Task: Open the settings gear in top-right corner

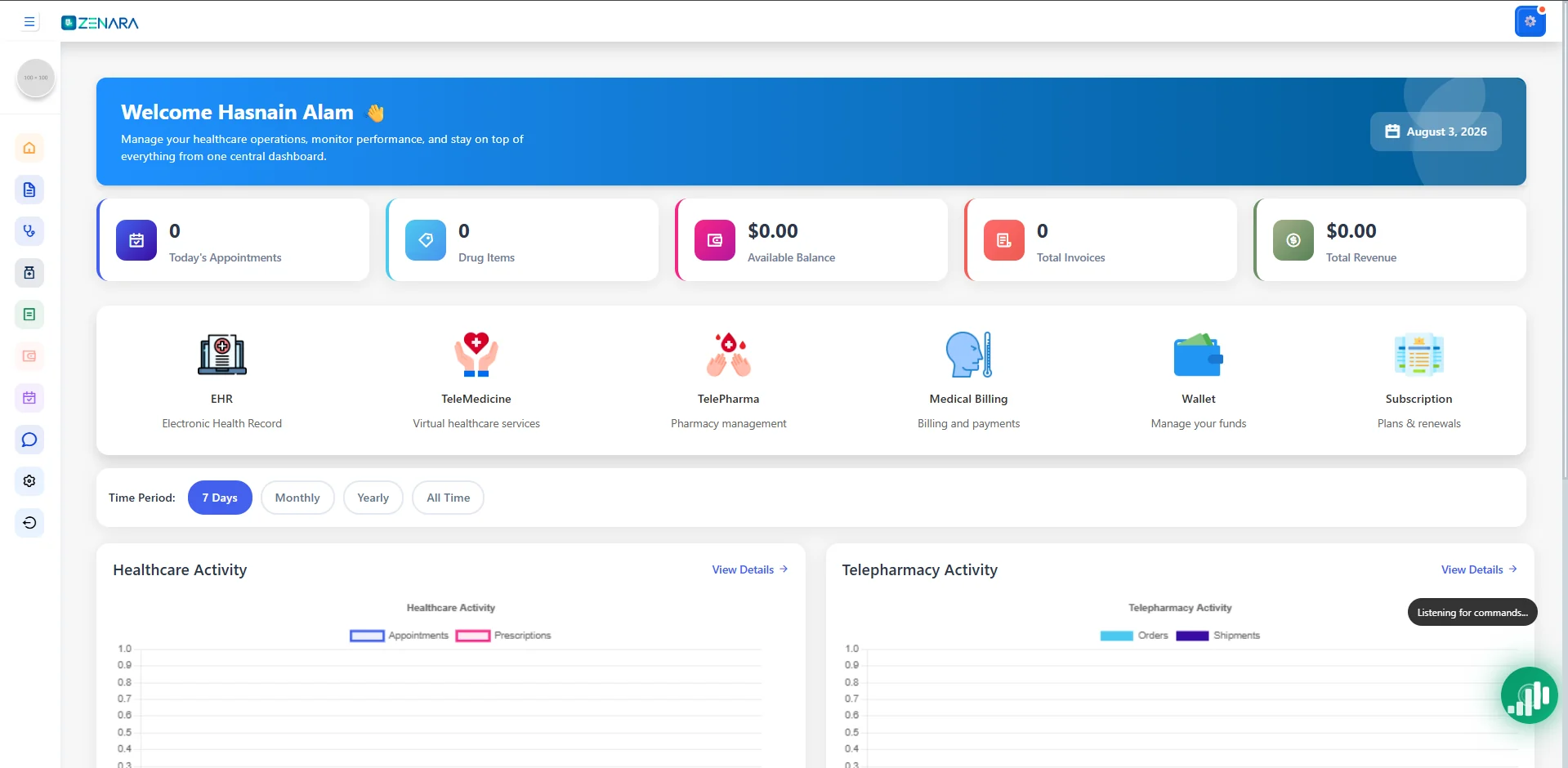Action: click(x=1530, y=22)
